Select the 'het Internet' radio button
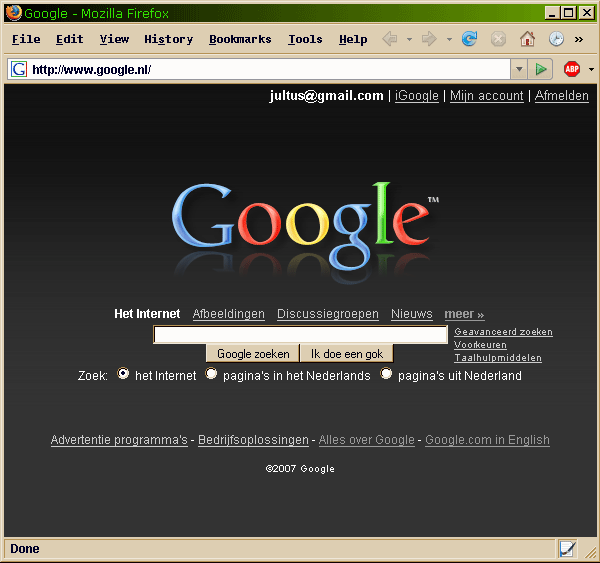This screenshot has height=563, width=600. pyautogui.click(x=123, y=373)
